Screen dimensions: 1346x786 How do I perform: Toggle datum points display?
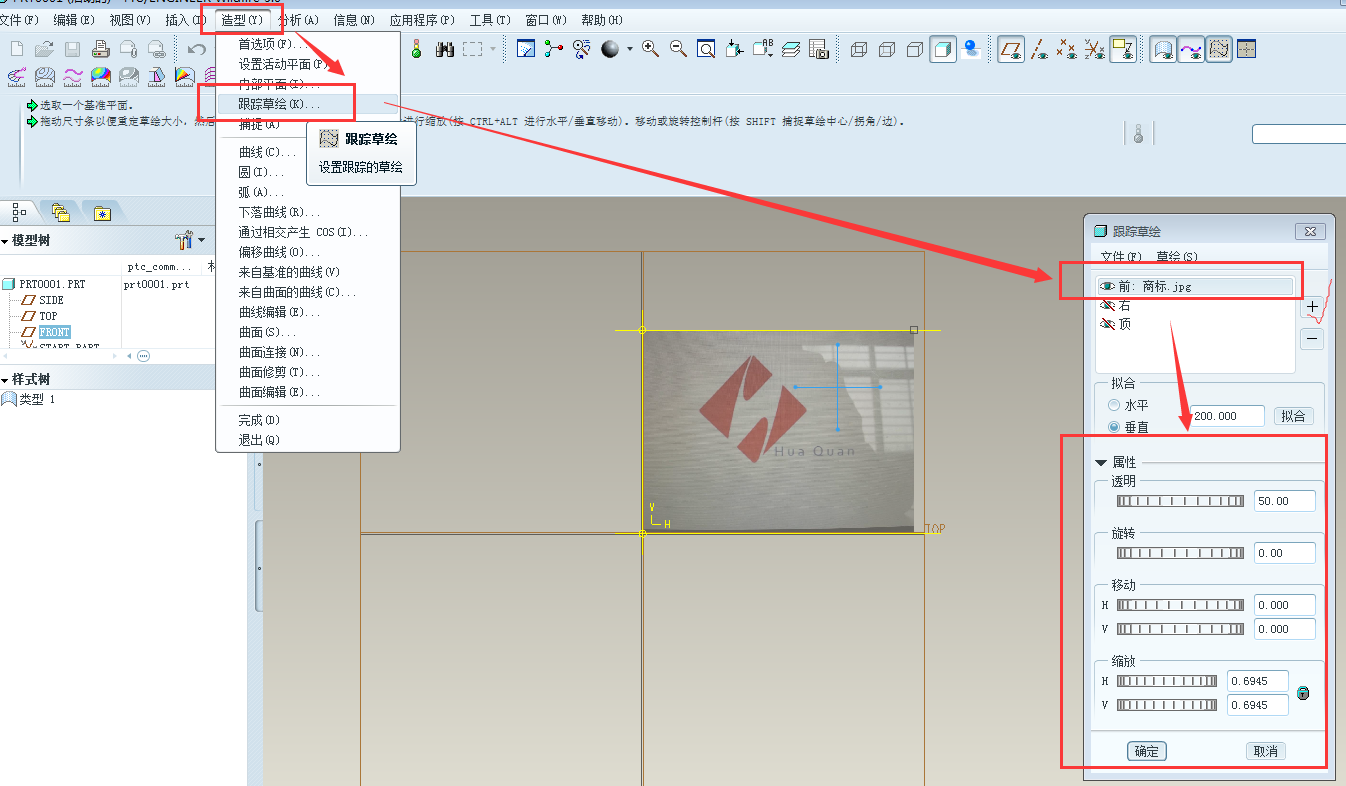point(1067,49)
